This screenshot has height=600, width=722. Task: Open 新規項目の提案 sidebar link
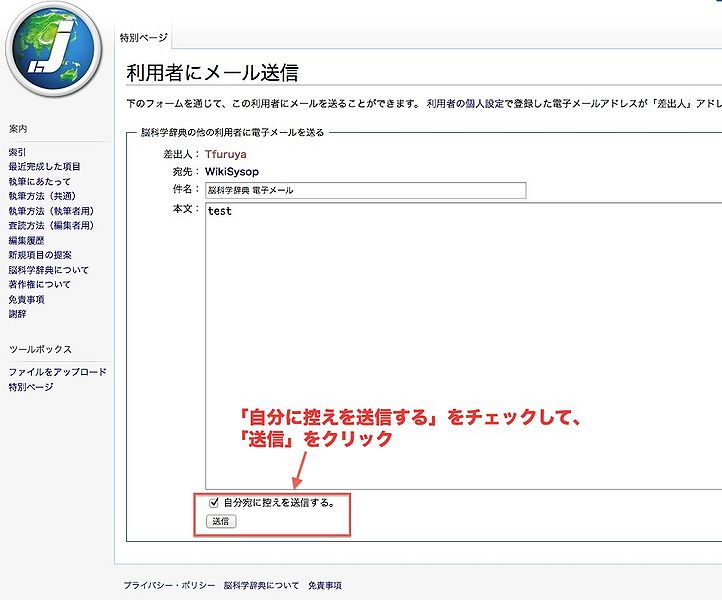click(40, 255)
